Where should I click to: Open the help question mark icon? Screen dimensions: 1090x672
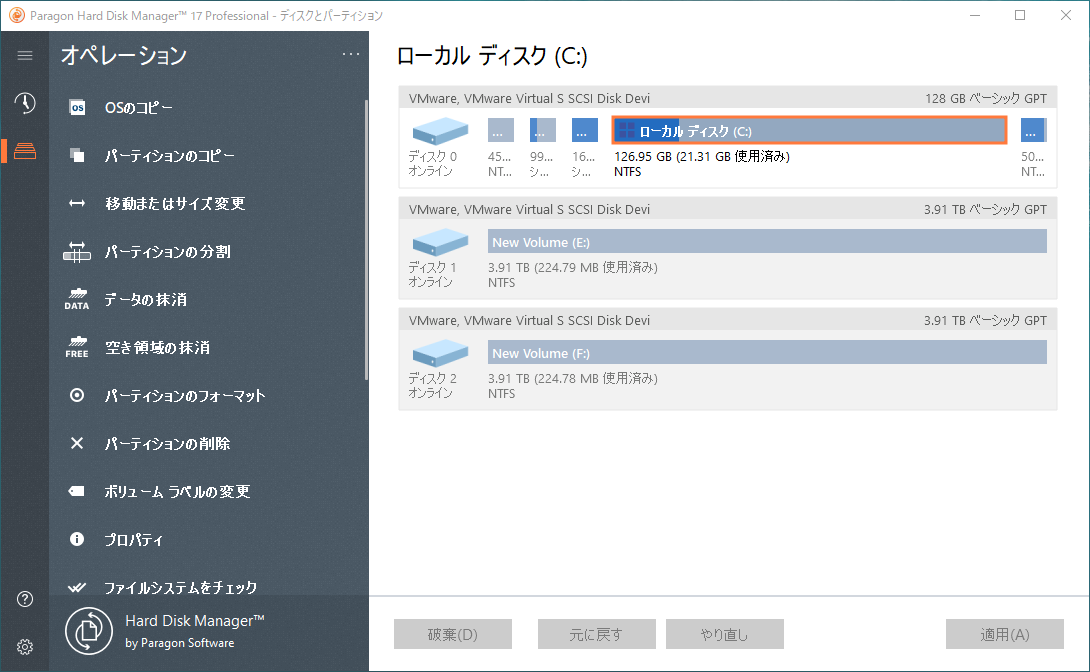coord(25,599)
